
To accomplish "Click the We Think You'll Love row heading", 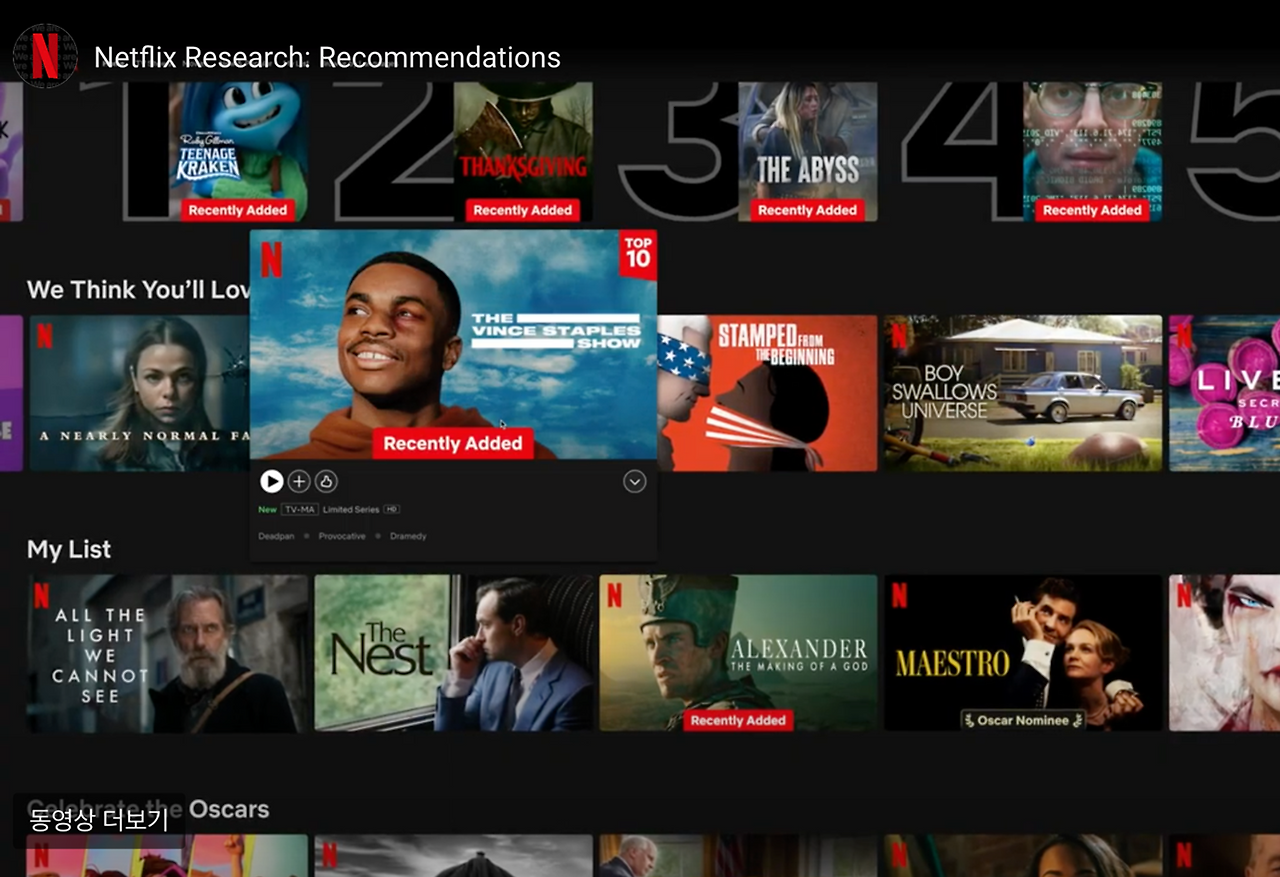I will point(139,290).
